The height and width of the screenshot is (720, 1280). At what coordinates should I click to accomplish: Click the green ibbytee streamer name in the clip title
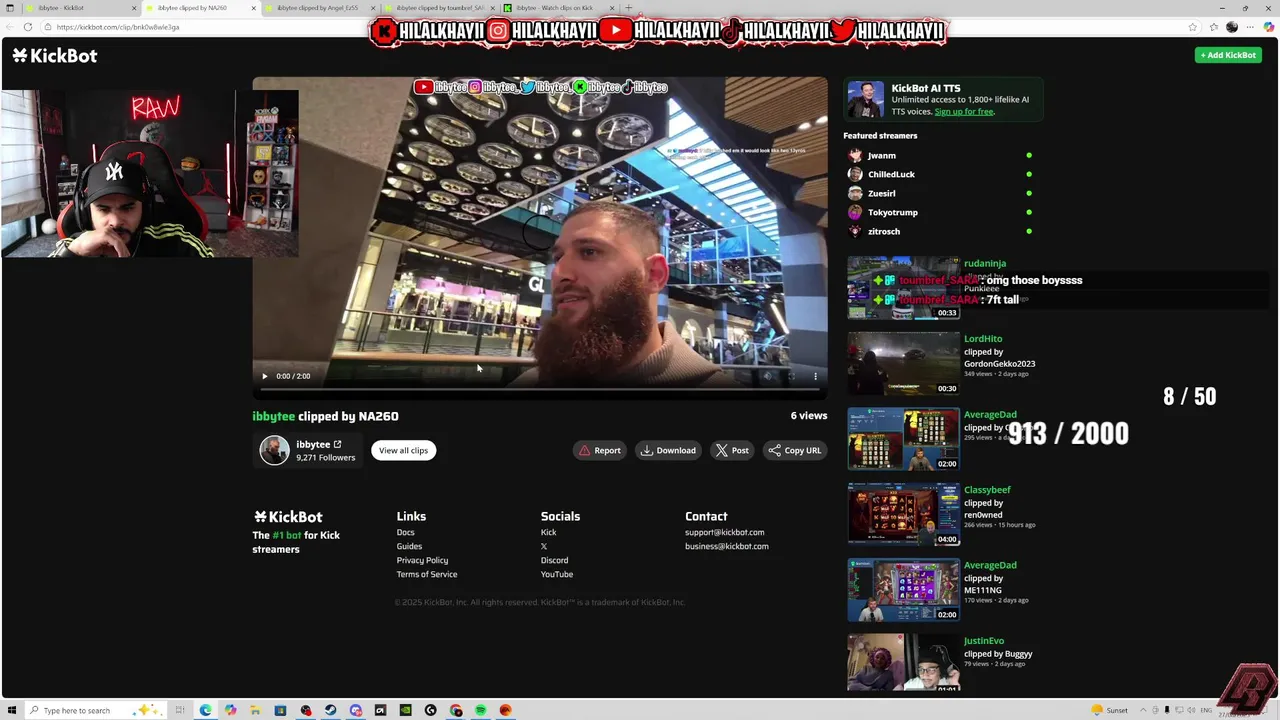tap(273, 416)
